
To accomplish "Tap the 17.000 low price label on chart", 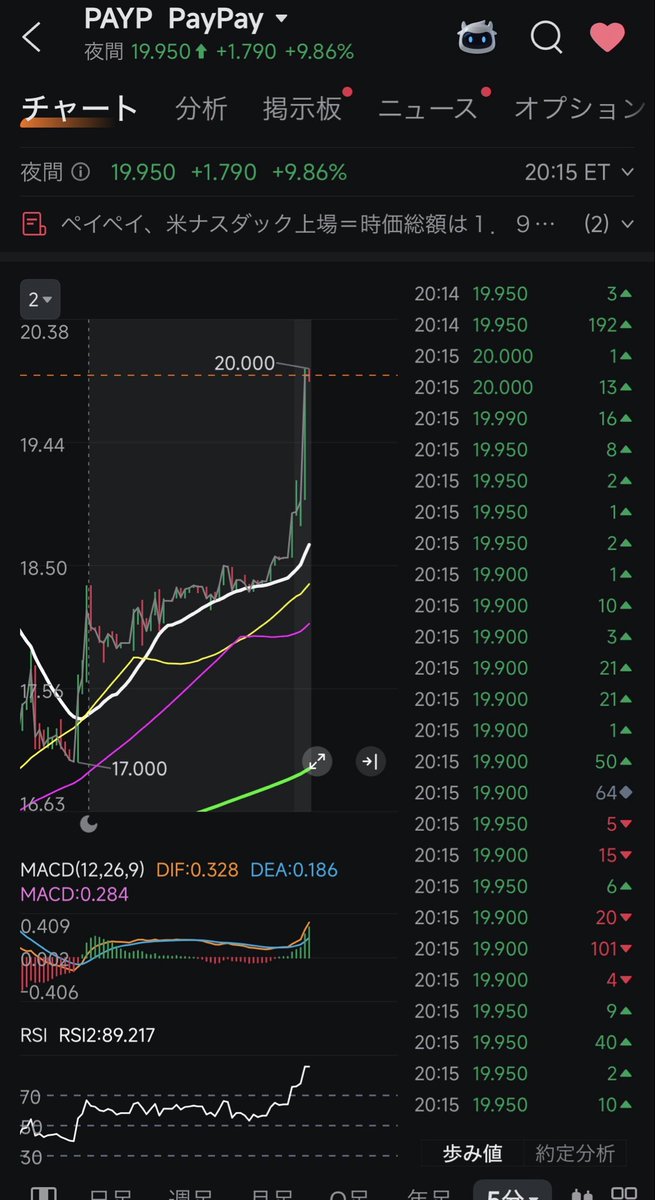I will [137, 769].
